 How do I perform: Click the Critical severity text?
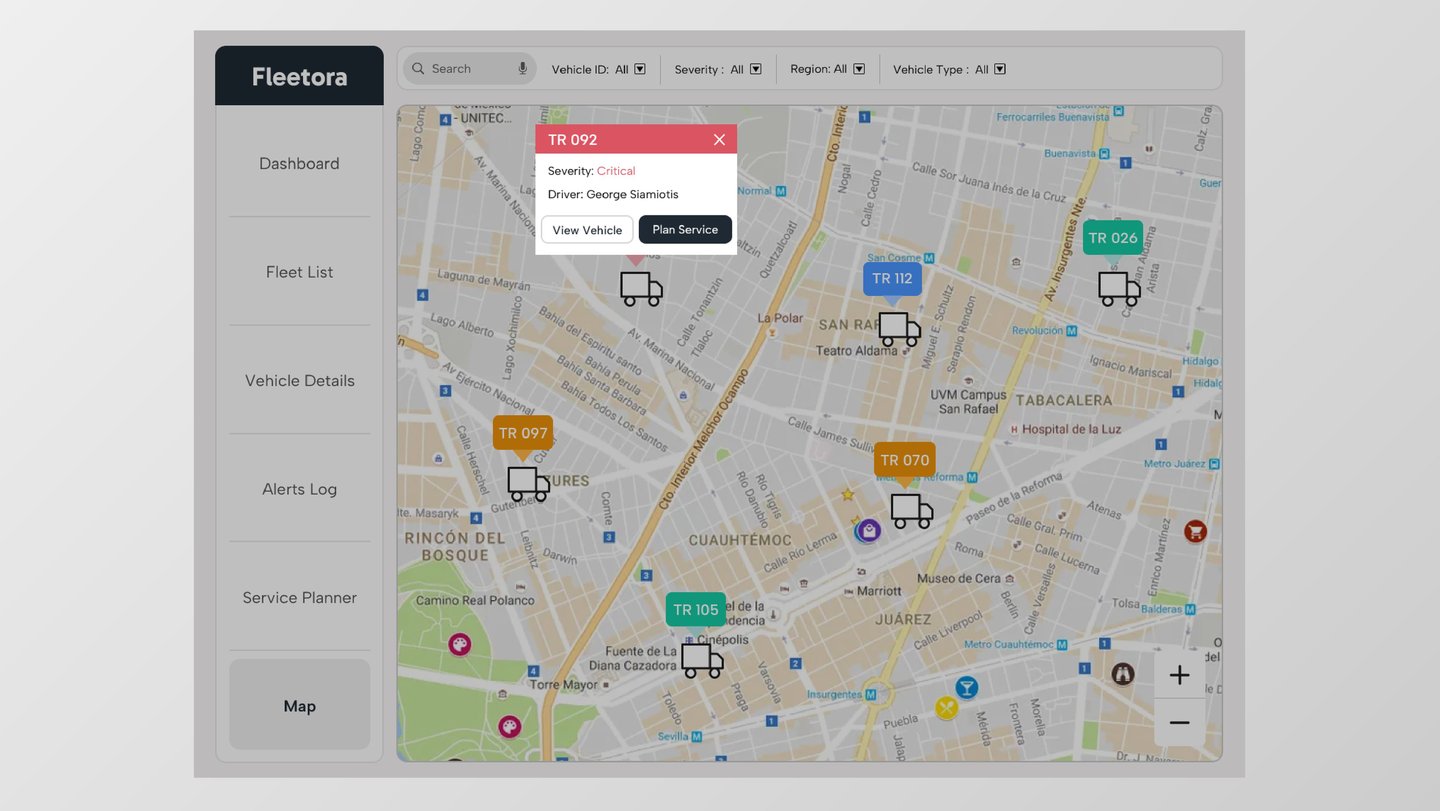point(616,171)
